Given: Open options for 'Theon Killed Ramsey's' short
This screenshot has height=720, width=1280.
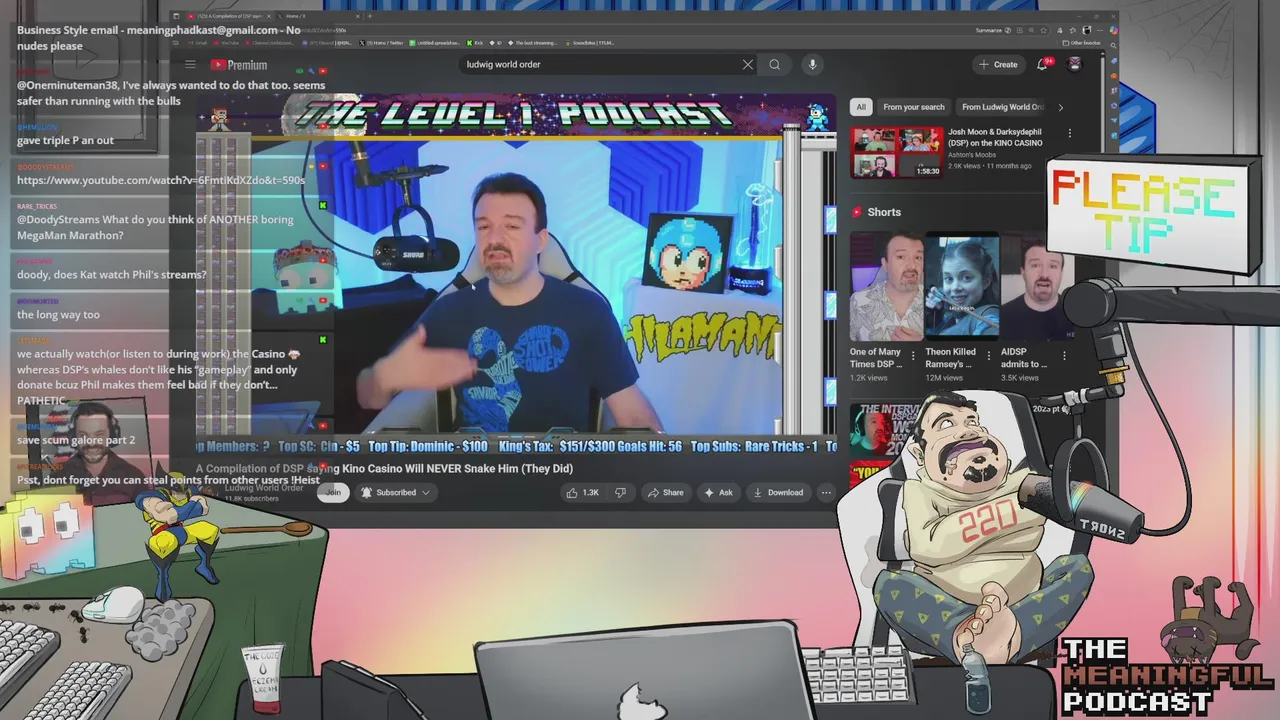Looking at the screenshot, I should (989, 355).
